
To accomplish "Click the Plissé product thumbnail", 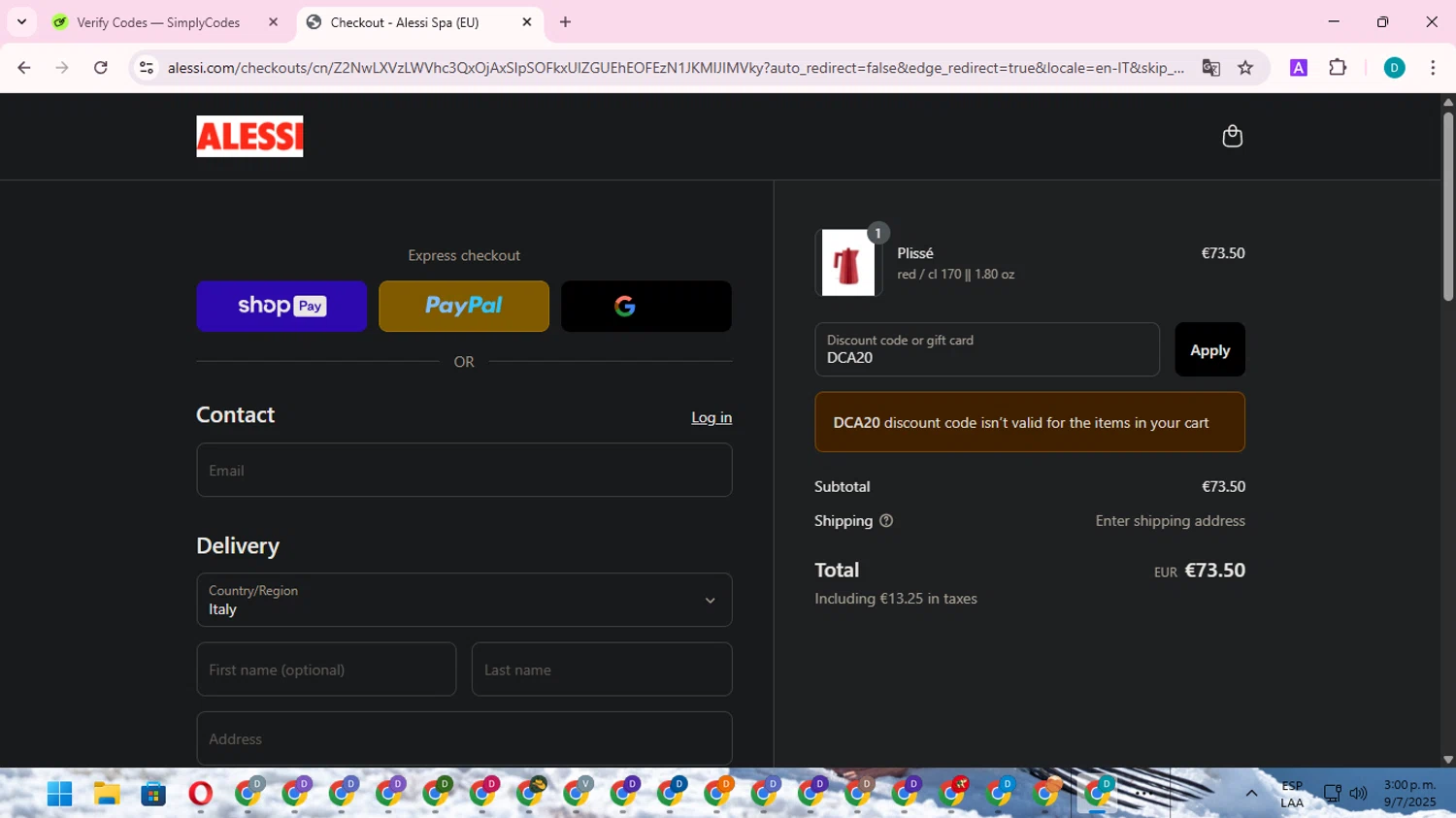I will pyautogui.click(x=847, y=263).
